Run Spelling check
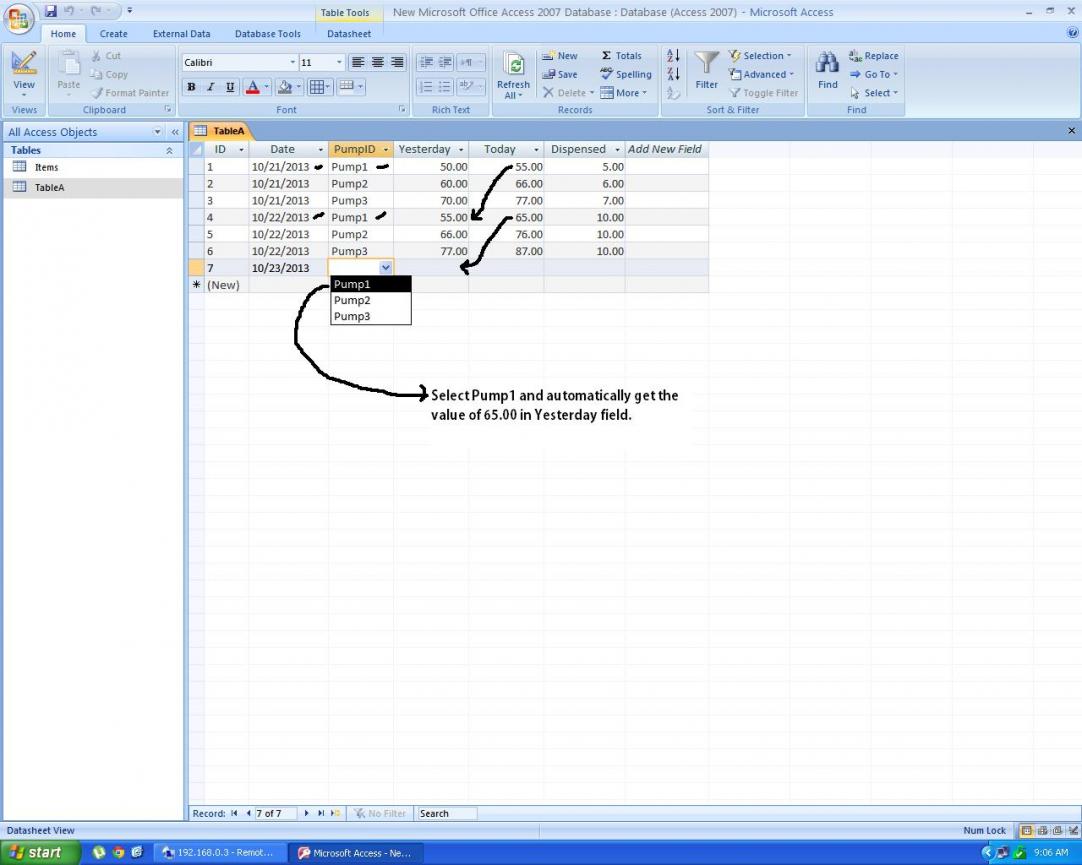 point(626,74)
